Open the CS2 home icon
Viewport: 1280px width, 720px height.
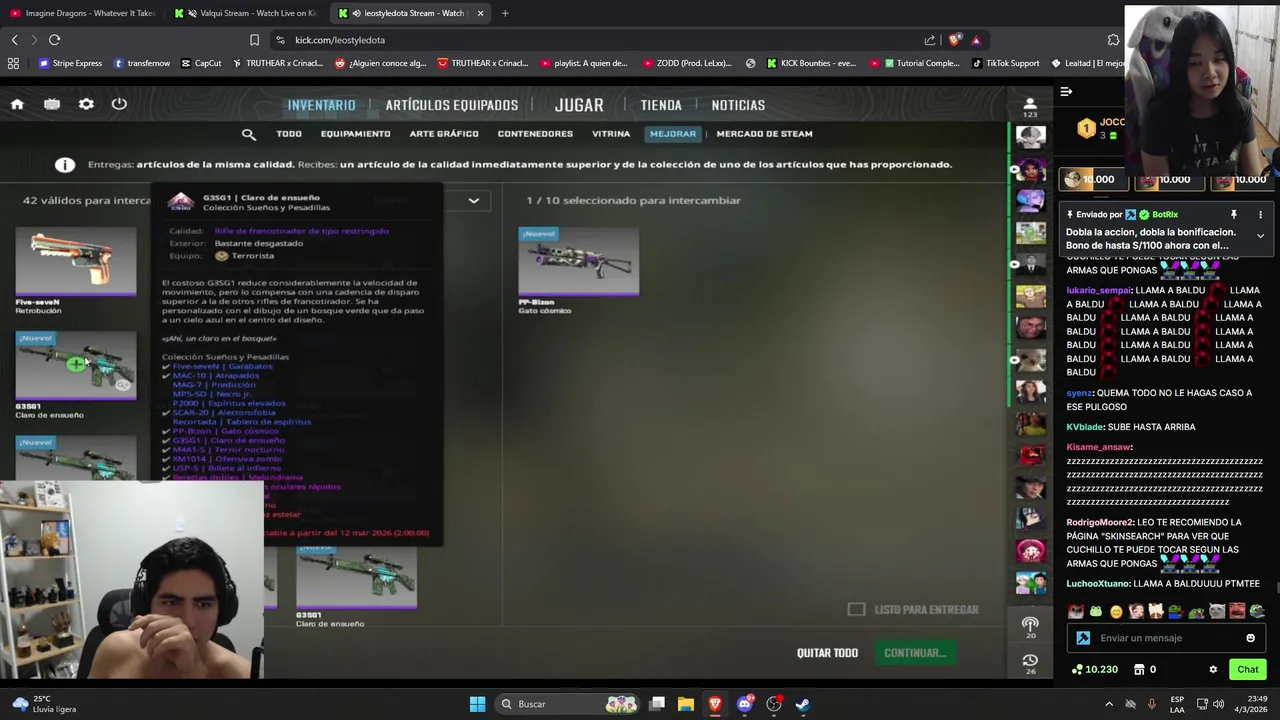click(x=17, y=104)
